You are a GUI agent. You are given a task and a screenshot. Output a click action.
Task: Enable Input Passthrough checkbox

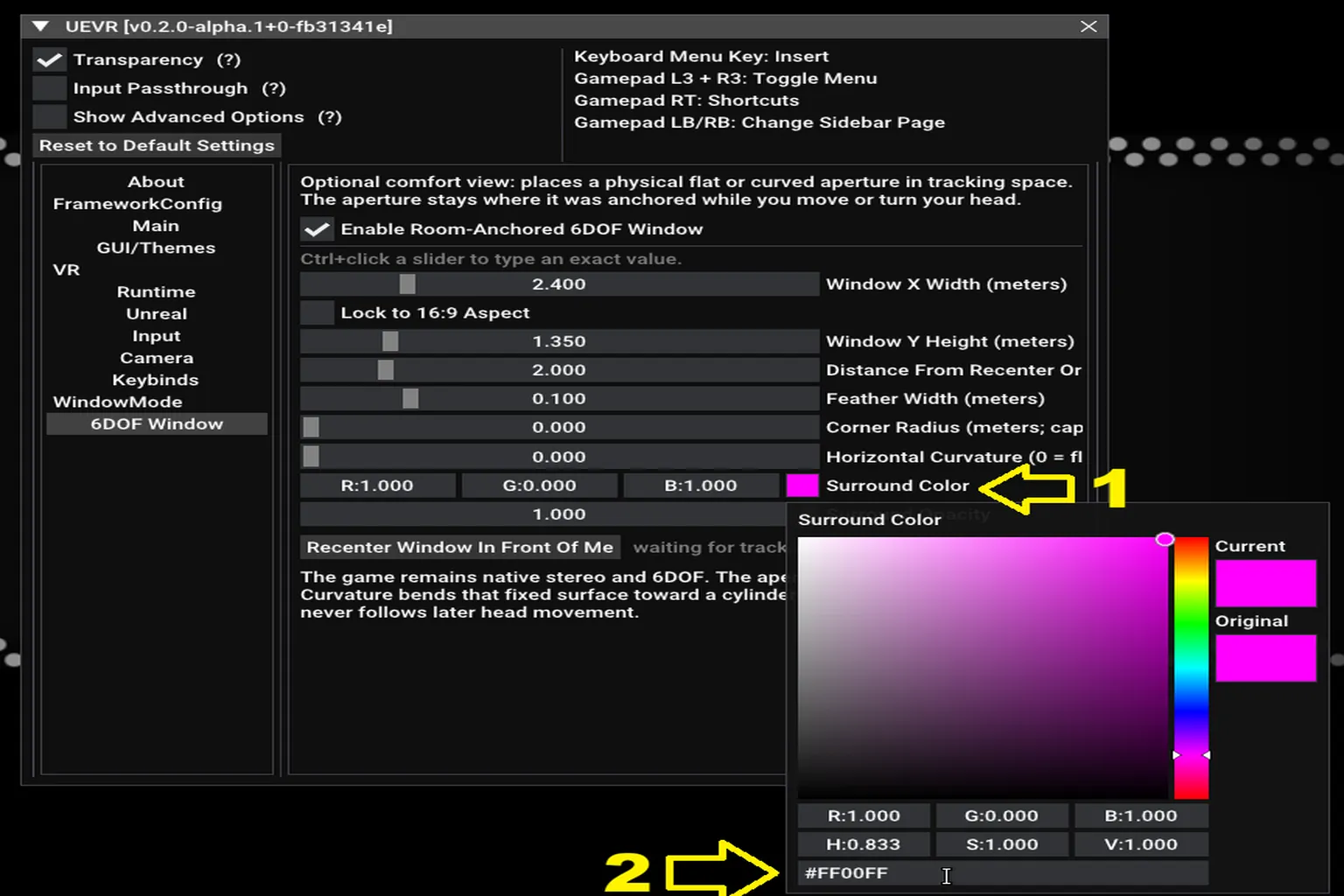tap(49, 88)
